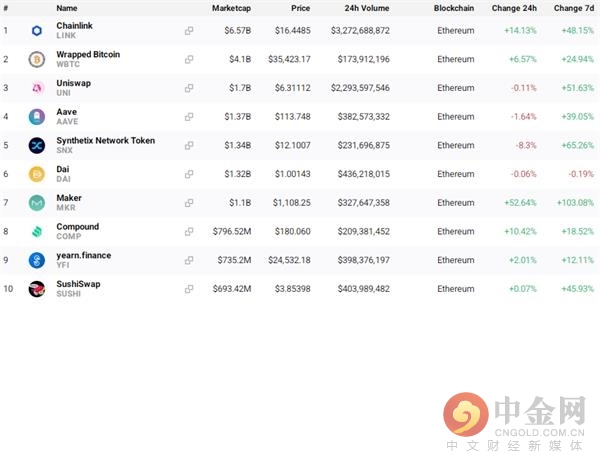Copy address icon in Synthetix row
The image size is (600, 464).
[x=189, y=145]
